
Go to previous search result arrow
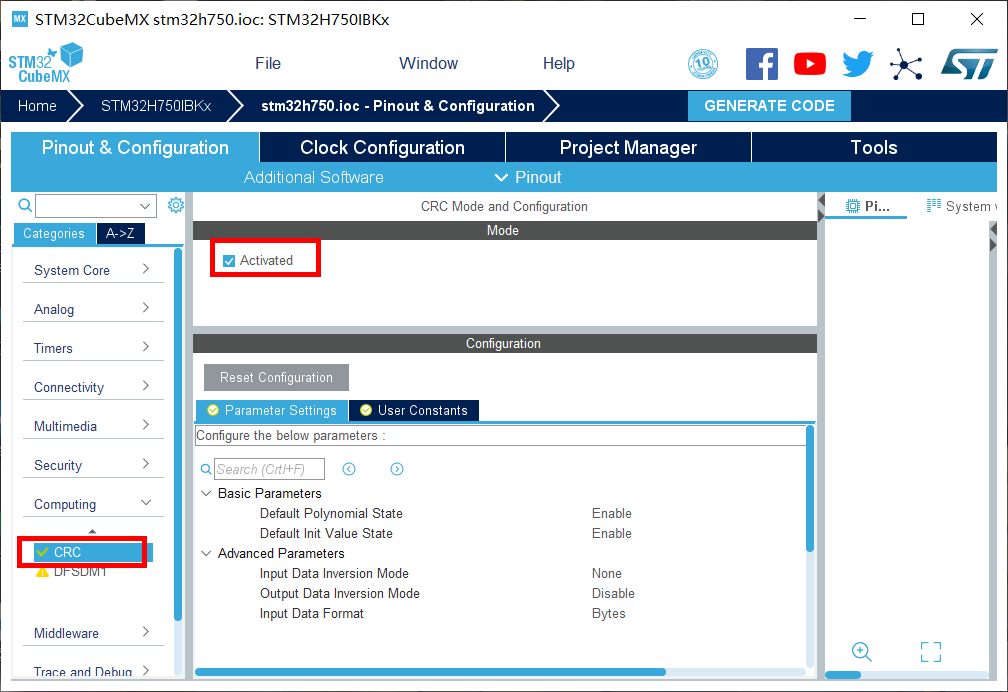coord(349,469)
